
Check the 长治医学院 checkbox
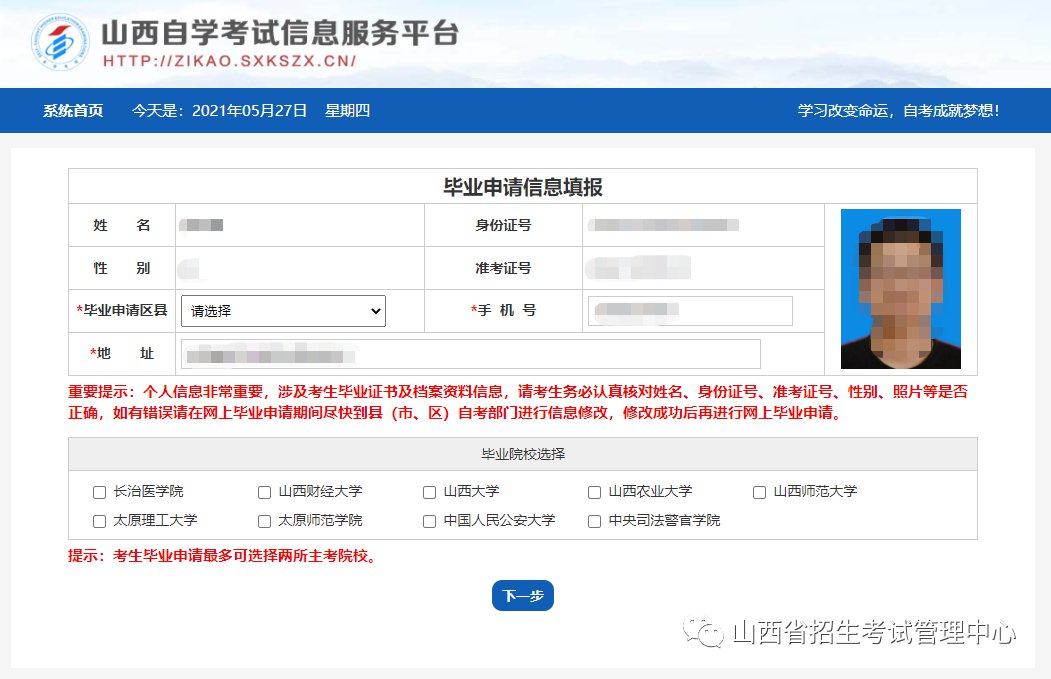pos(99,492)
